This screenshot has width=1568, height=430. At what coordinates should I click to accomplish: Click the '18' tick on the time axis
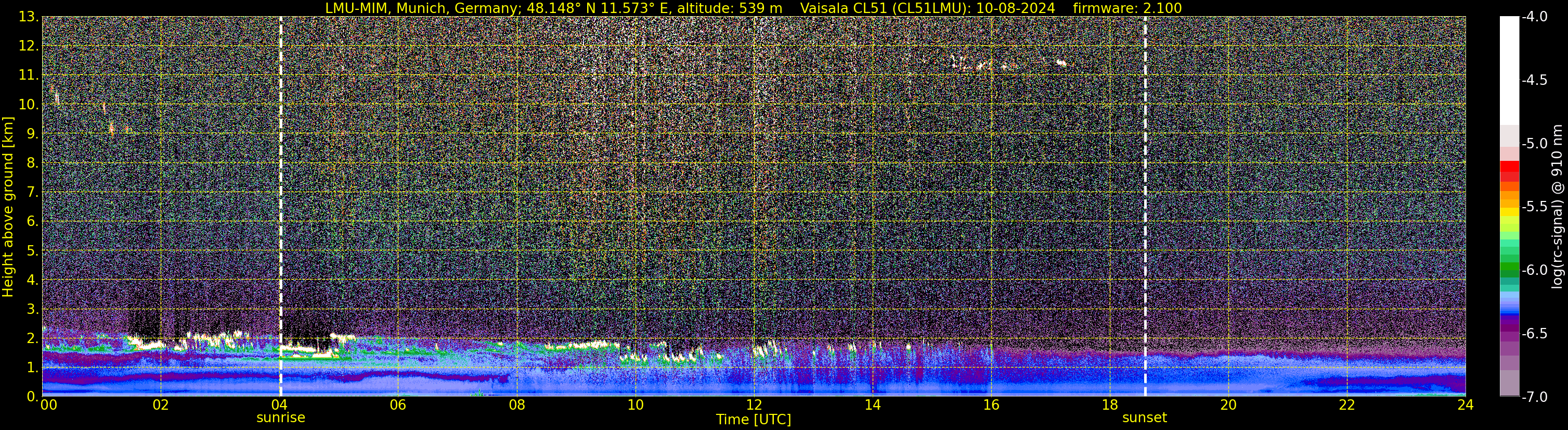click(x=1110, y=405)
